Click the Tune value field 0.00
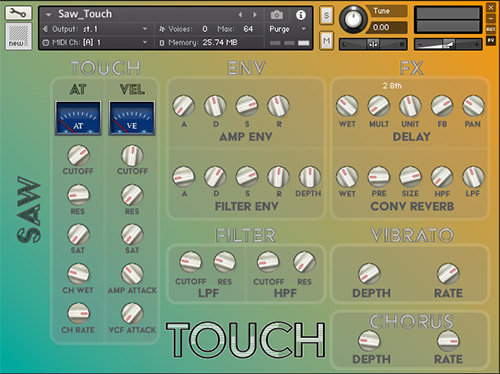This screenshot has width=500, height=374. (x=387, y=27)
